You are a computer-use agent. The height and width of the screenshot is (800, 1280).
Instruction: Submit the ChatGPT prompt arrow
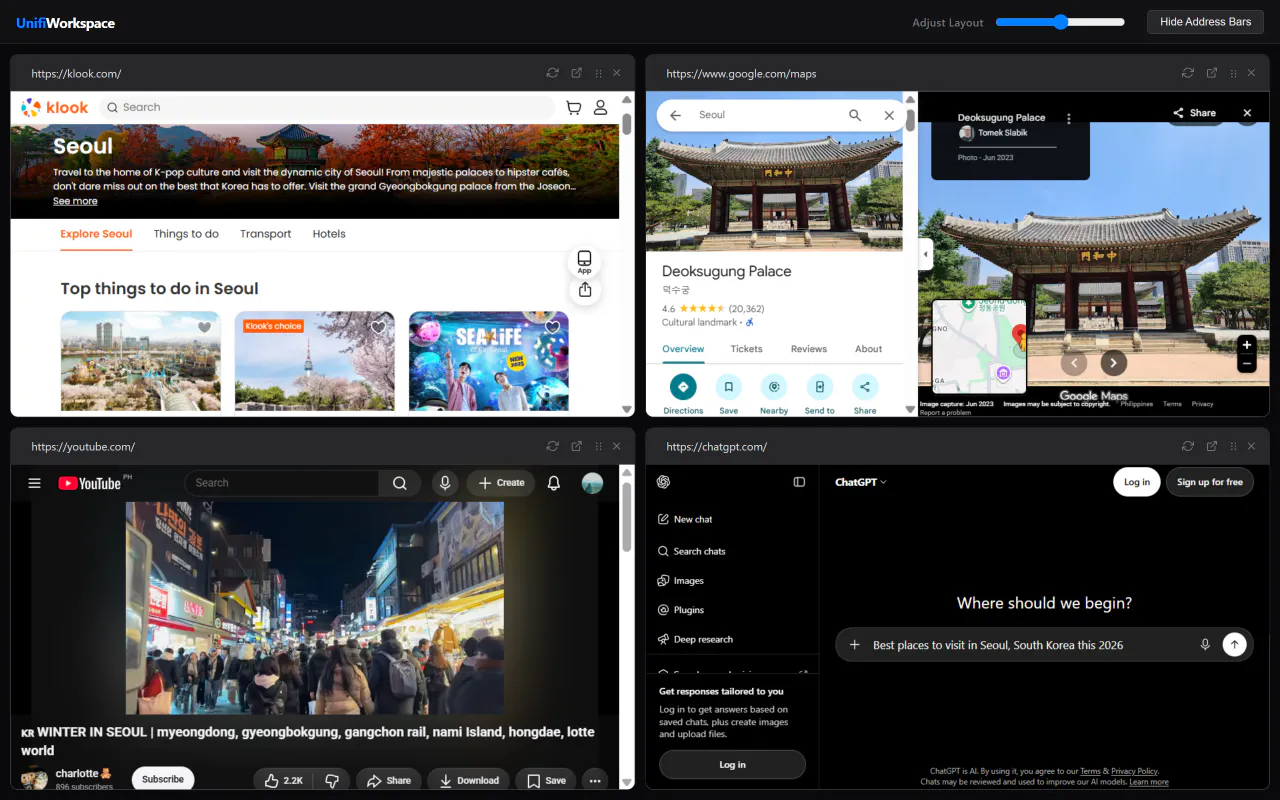click(1235, 645)
